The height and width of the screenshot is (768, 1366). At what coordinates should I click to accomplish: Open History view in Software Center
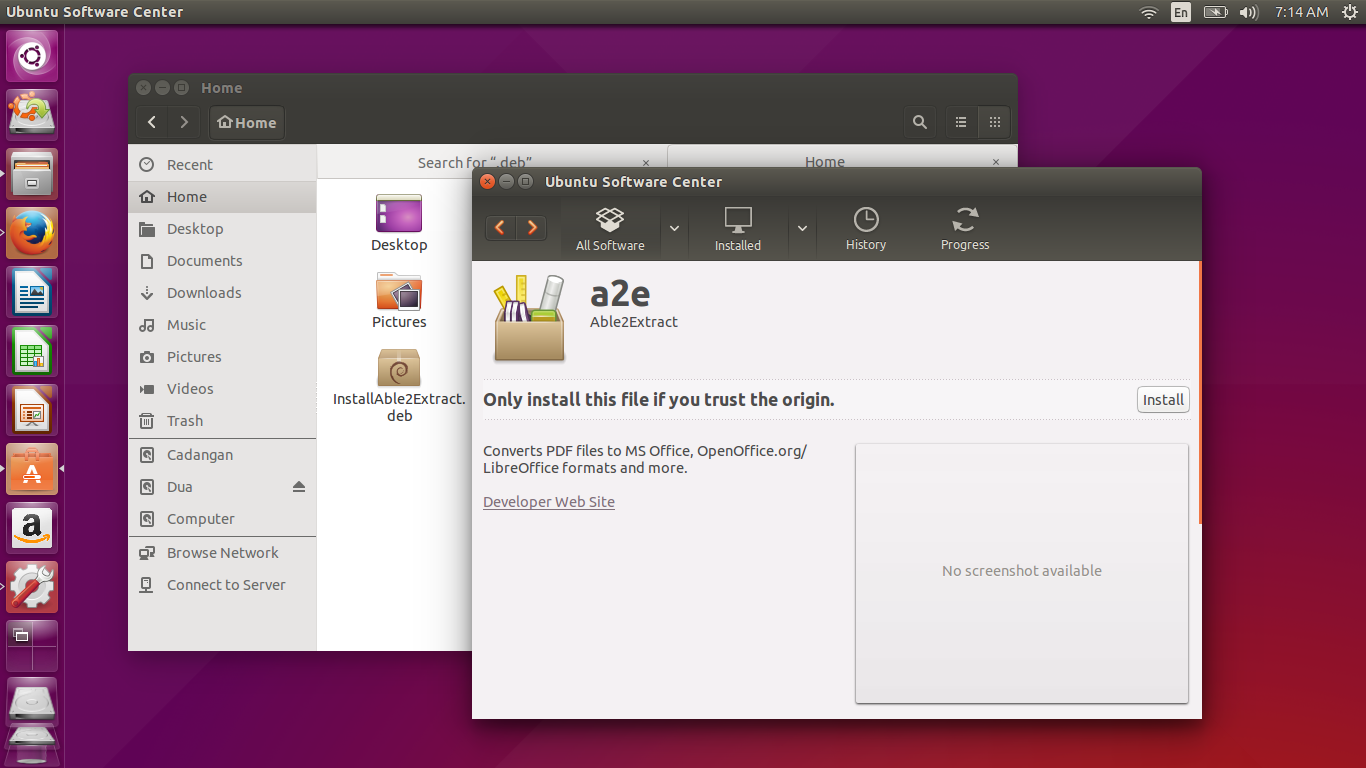click(x=866, y=229)
